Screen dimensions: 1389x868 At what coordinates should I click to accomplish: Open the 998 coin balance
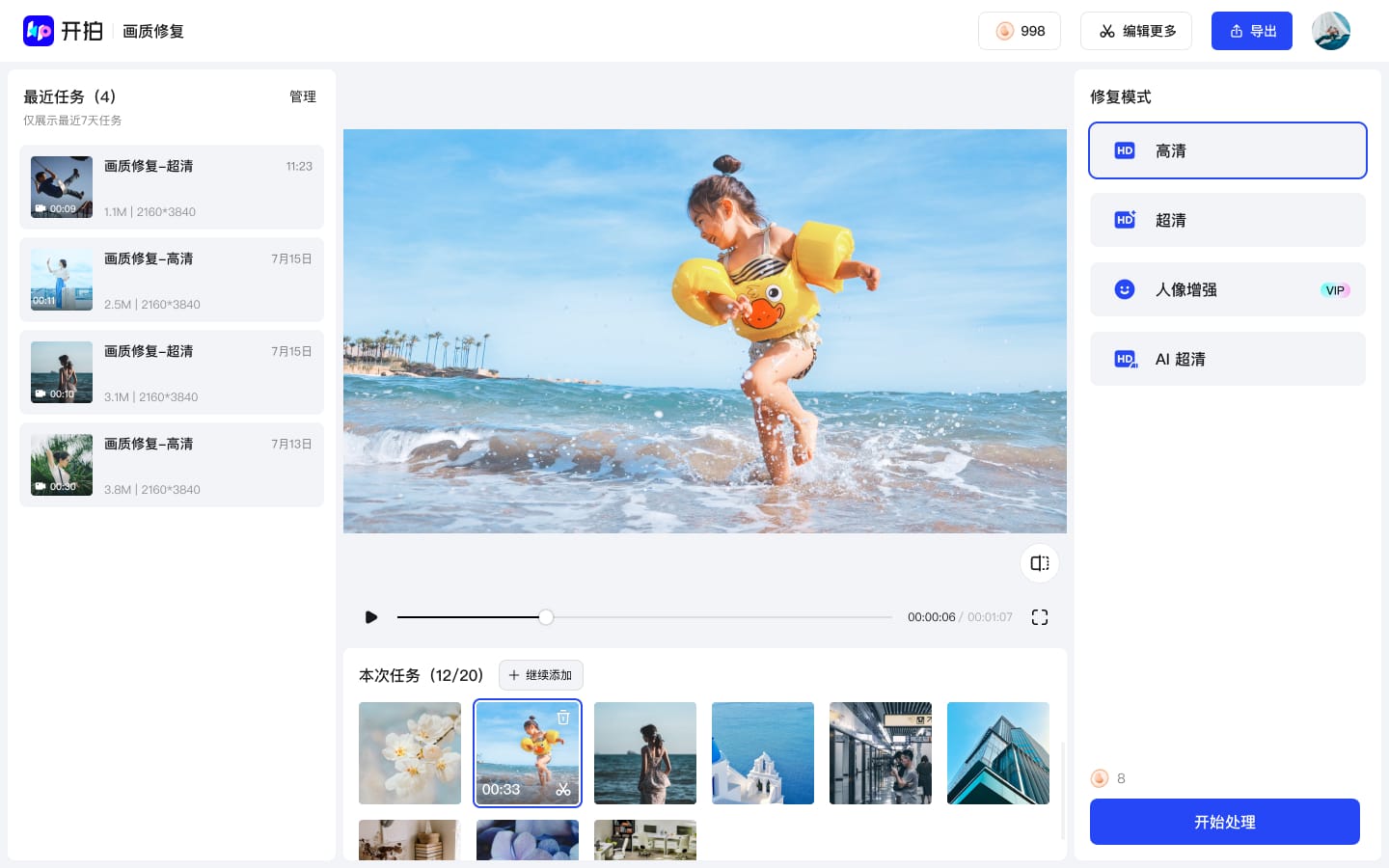click(x=1020, y=31)
